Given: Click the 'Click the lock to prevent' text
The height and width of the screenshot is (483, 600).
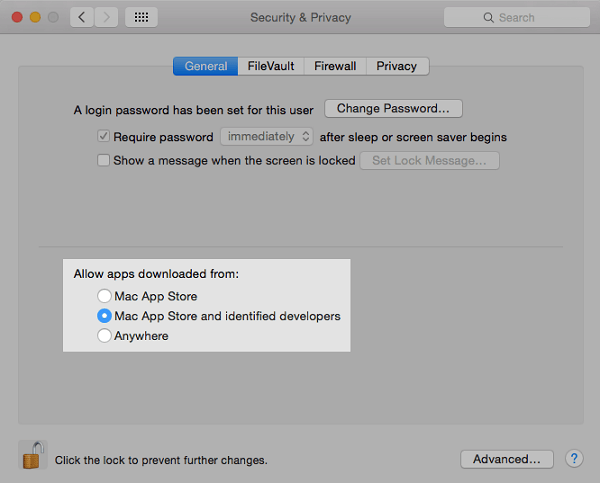Looking at the screenshot, I should tap(161, 460).
